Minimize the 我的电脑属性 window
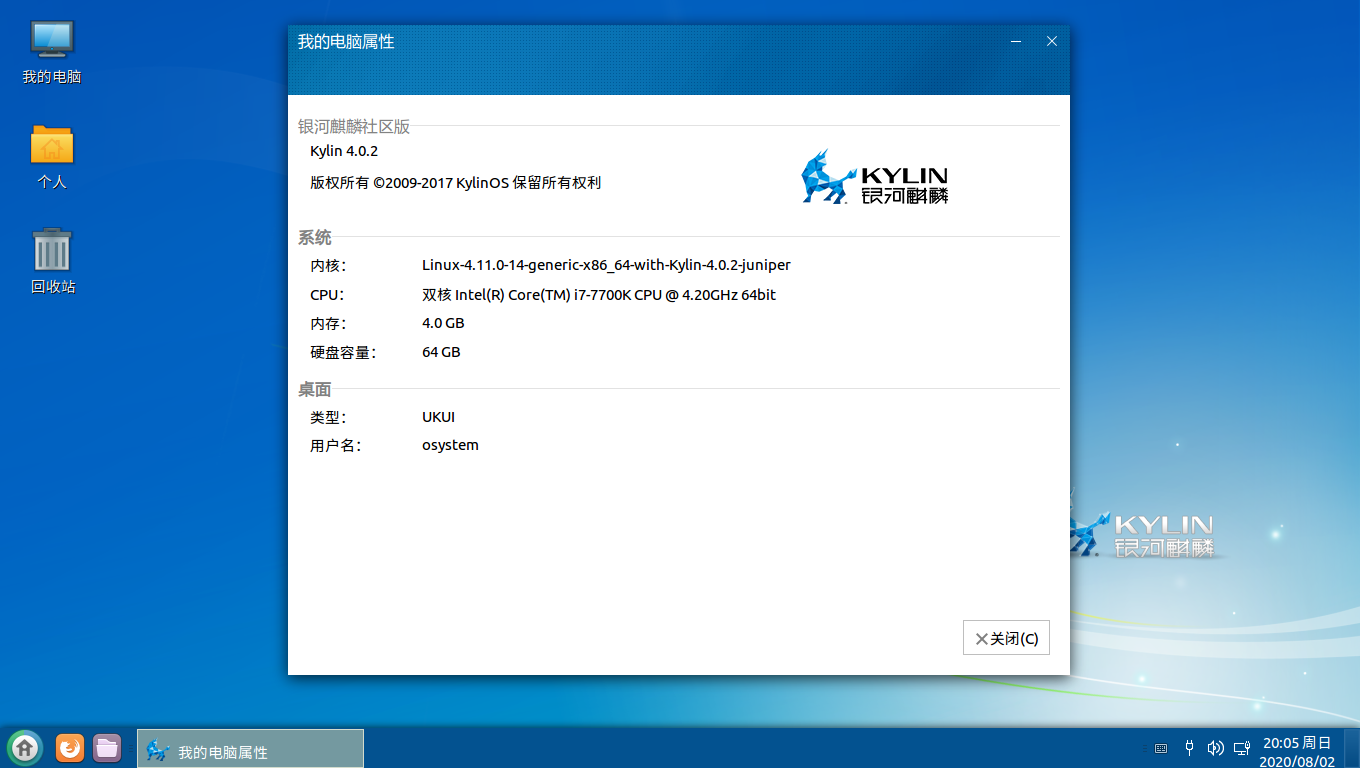Viewport: 1360px width, 768px height. tap(1016, 42)
